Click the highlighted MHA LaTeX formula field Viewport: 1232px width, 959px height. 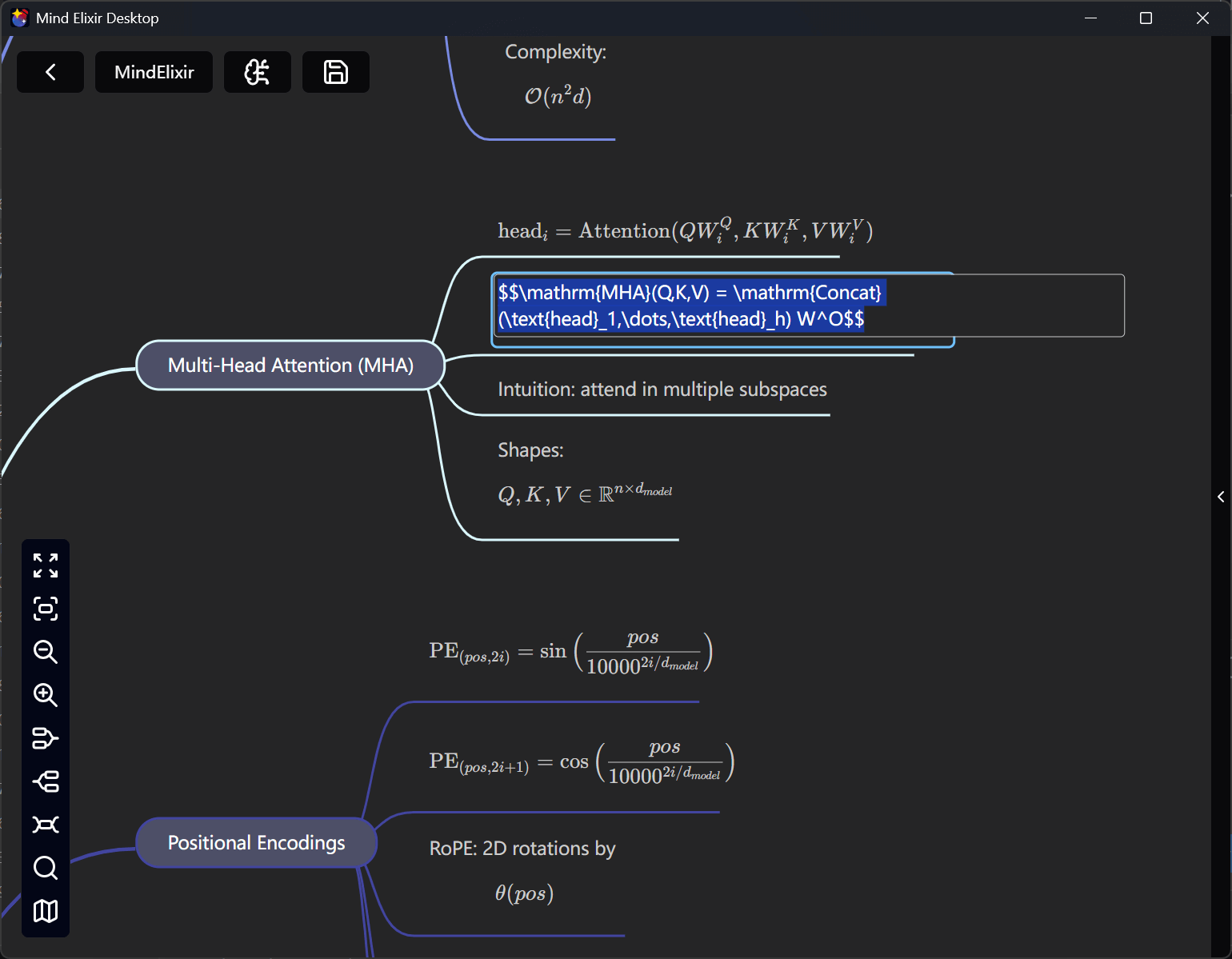tap(720, 306)
